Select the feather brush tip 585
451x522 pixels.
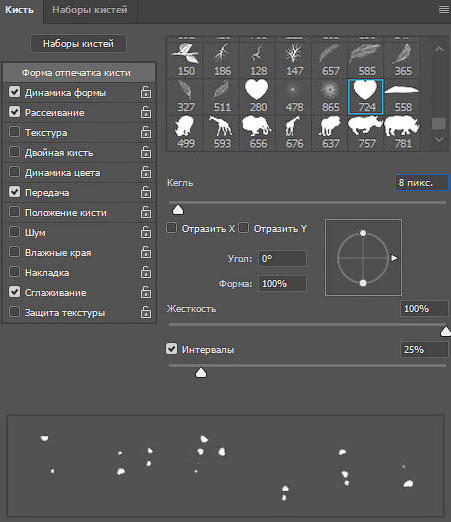365,60
